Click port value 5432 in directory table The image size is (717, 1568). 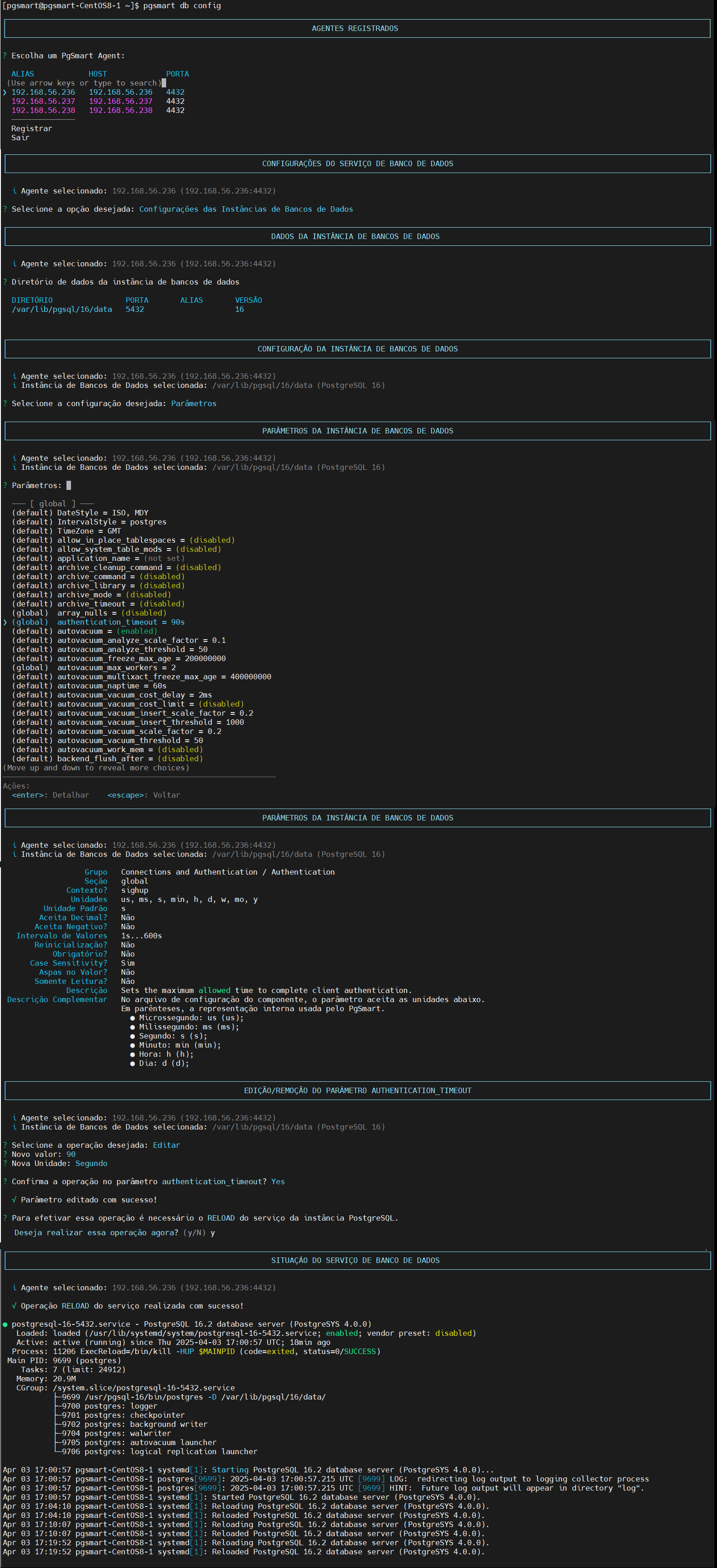pos(134,309)
